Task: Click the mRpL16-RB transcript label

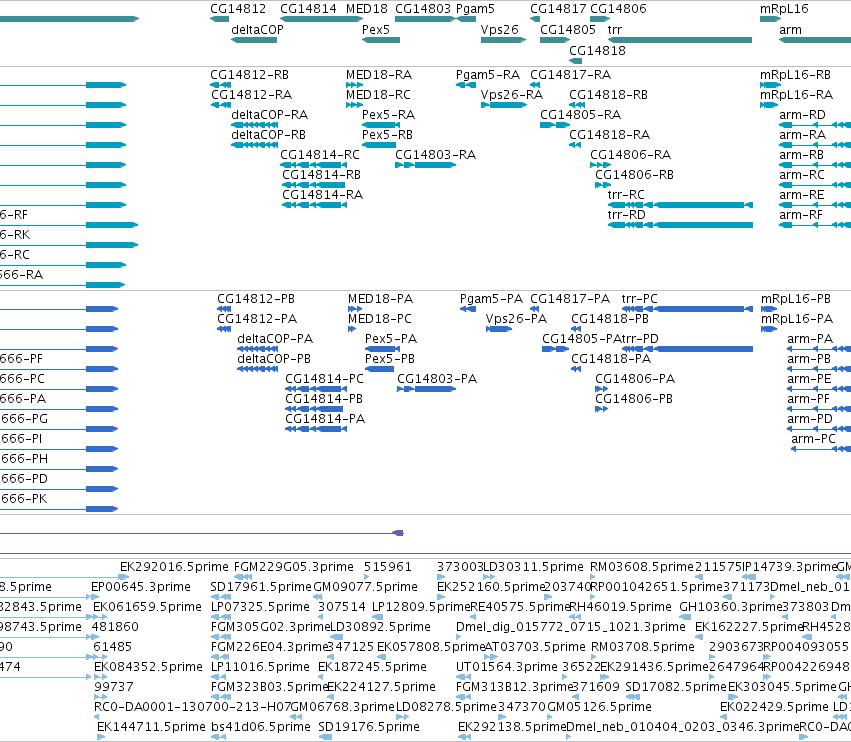Action: (795, 74)
